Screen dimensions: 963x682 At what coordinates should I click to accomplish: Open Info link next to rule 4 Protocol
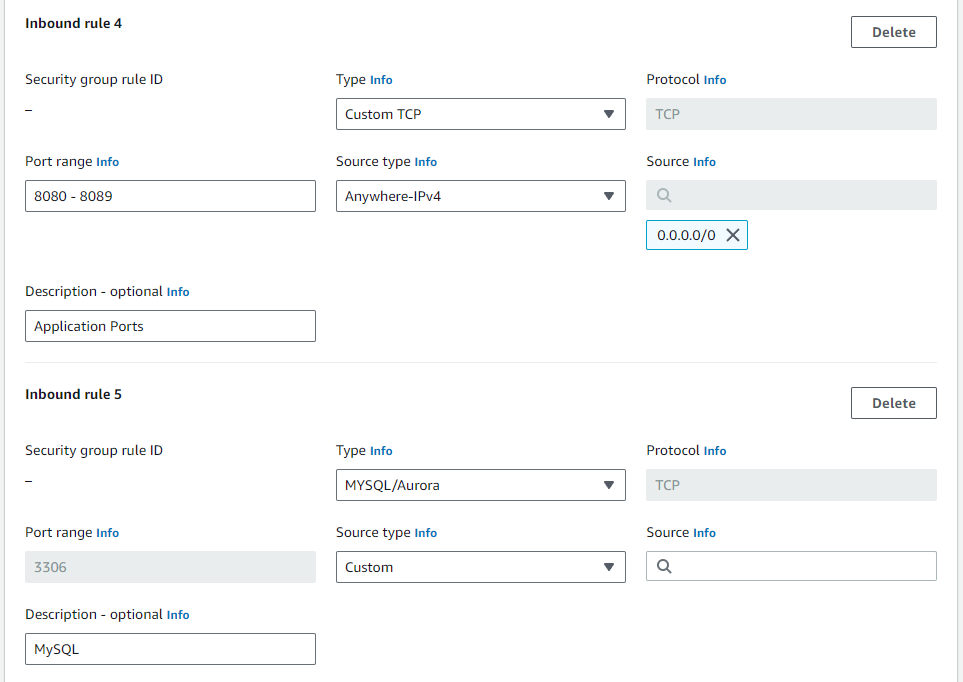(x=715, y=80)
